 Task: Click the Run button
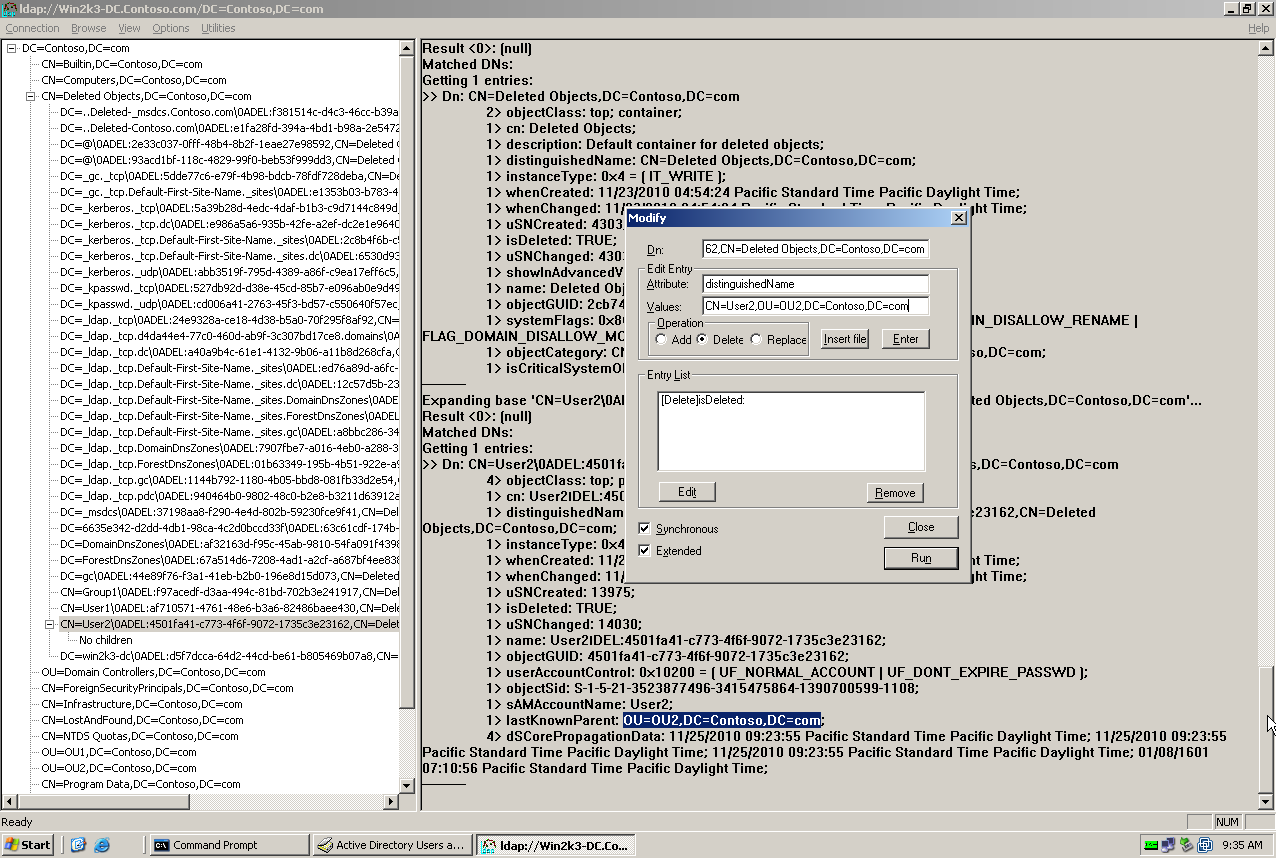[x=921, y=558]
